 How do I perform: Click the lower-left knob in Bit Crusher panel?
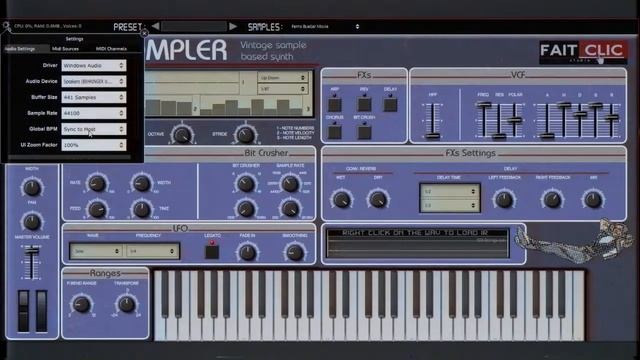[246, 209]
